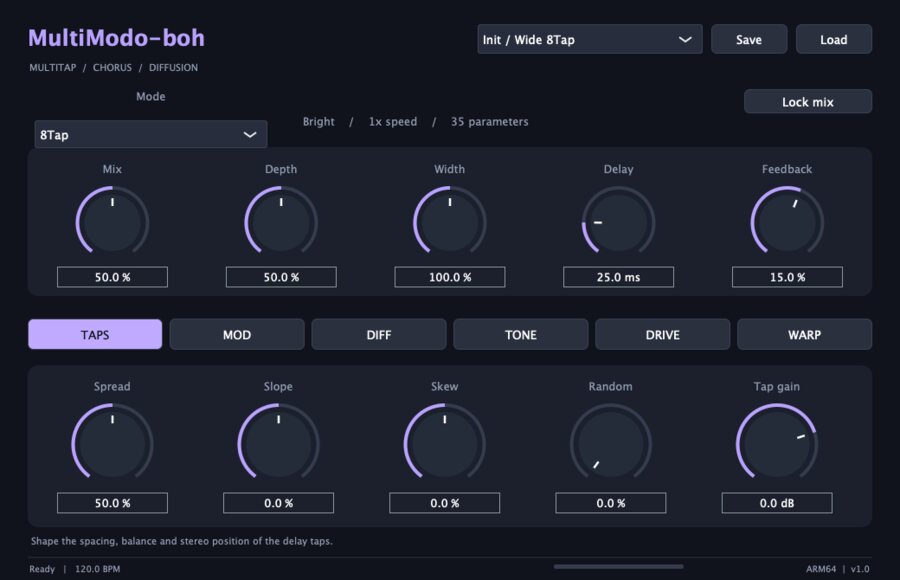900x580 pixels.
Task: Select the Feedback value field showing 15.0 %
Action: [x=788, y=277]
